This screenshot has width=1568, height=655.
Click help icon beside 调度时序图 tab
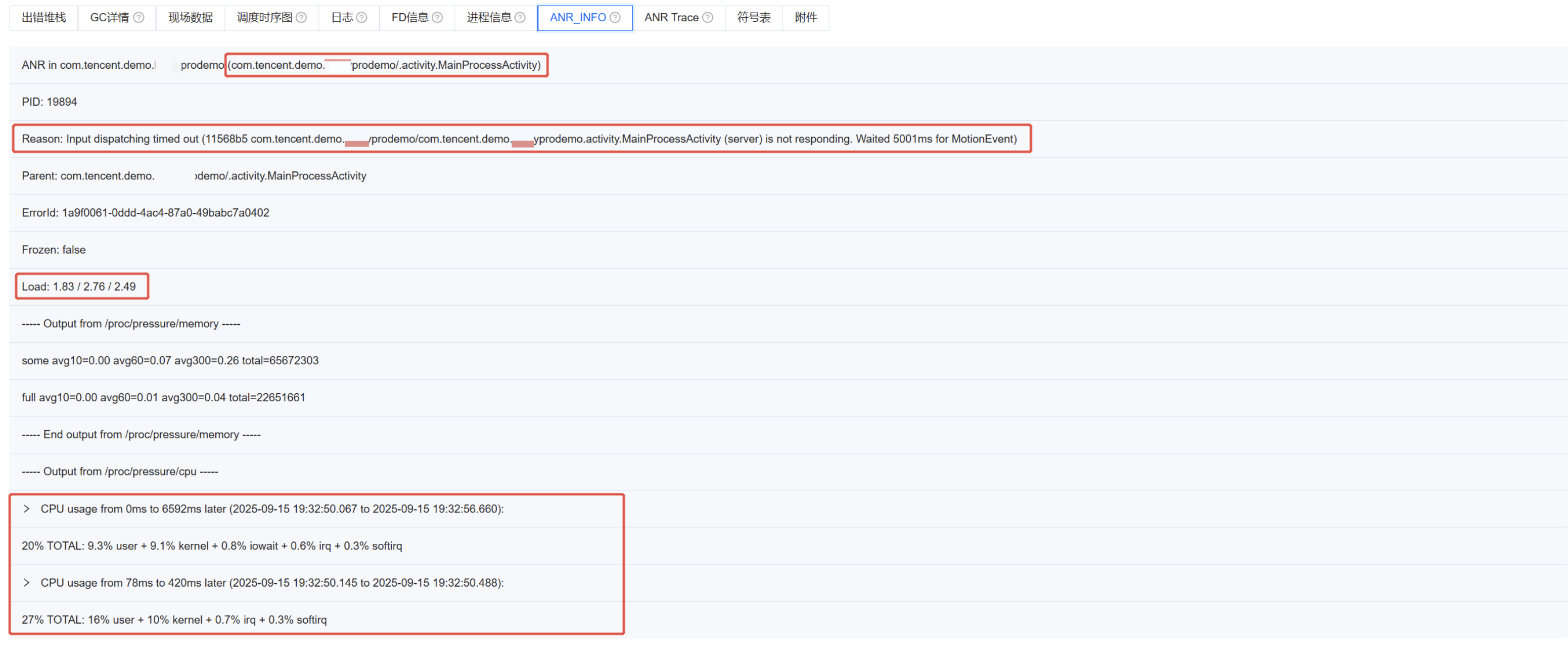(301, 18)
